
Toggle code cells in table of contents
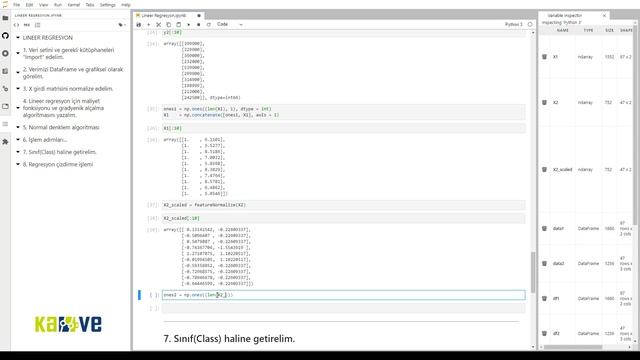click(x=16, y=25)
